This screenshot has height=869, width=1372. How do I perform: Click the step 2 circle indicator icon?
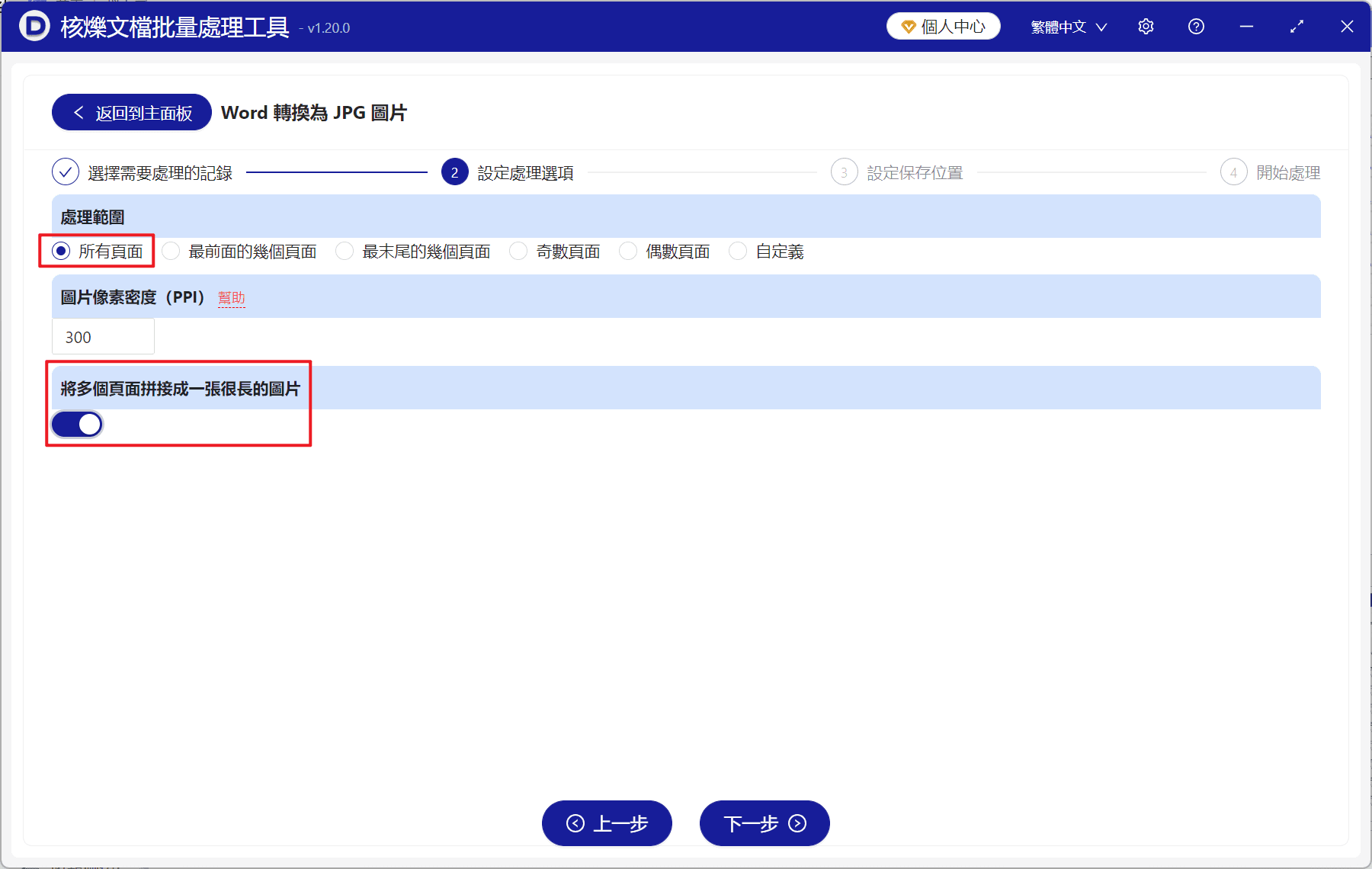[454, 172]
